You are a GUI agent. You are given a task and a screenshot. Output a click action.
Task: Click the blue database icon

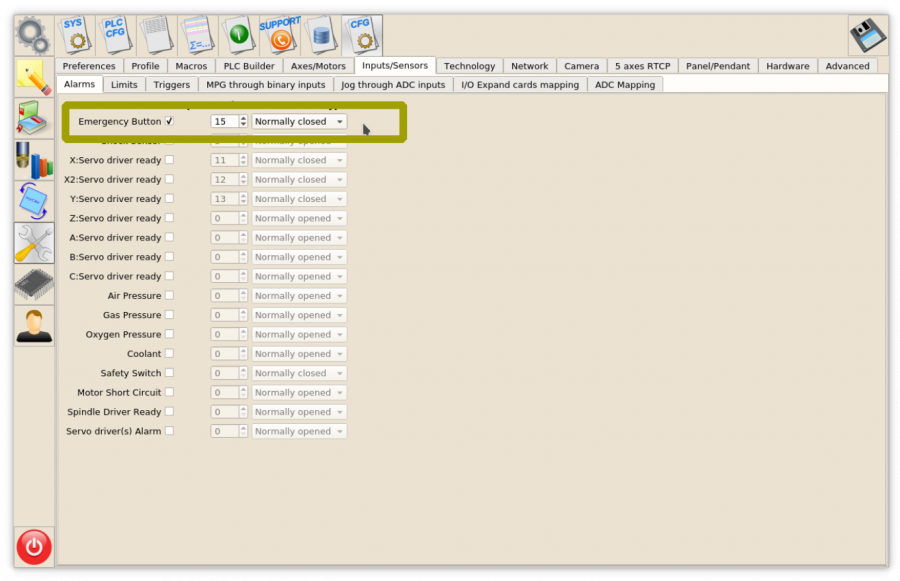pyautogui.click(x=321, y=35)
